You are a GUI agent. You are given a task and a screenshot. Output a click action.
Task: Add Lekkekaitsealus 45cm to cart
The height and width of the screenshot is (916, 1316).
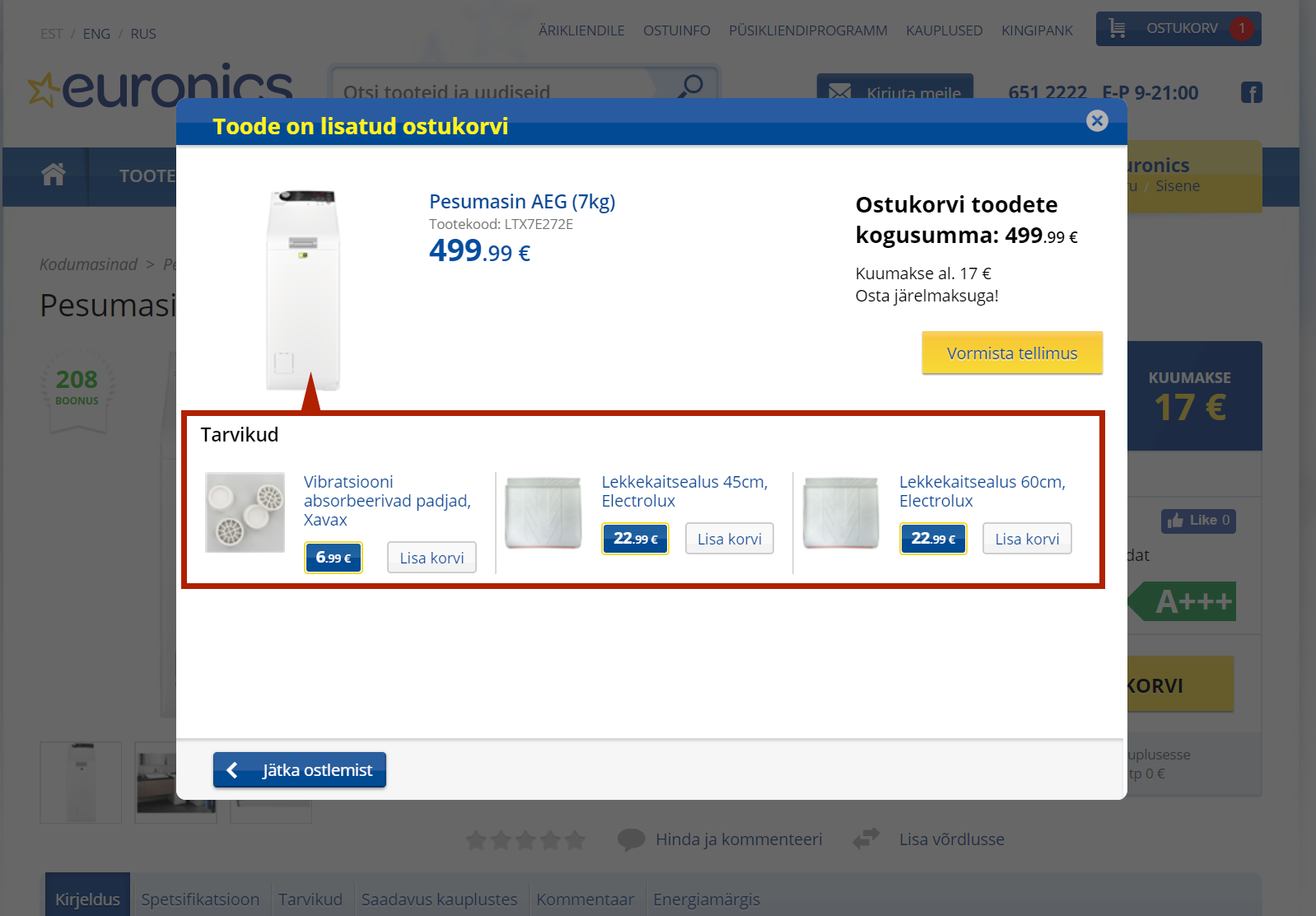point(730,539)
